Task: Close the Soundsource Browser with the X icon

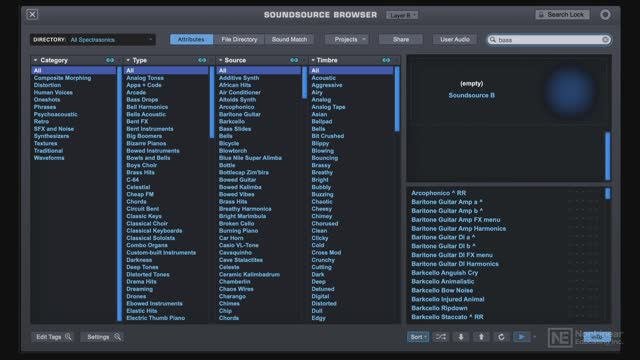Action: [32, 15]
